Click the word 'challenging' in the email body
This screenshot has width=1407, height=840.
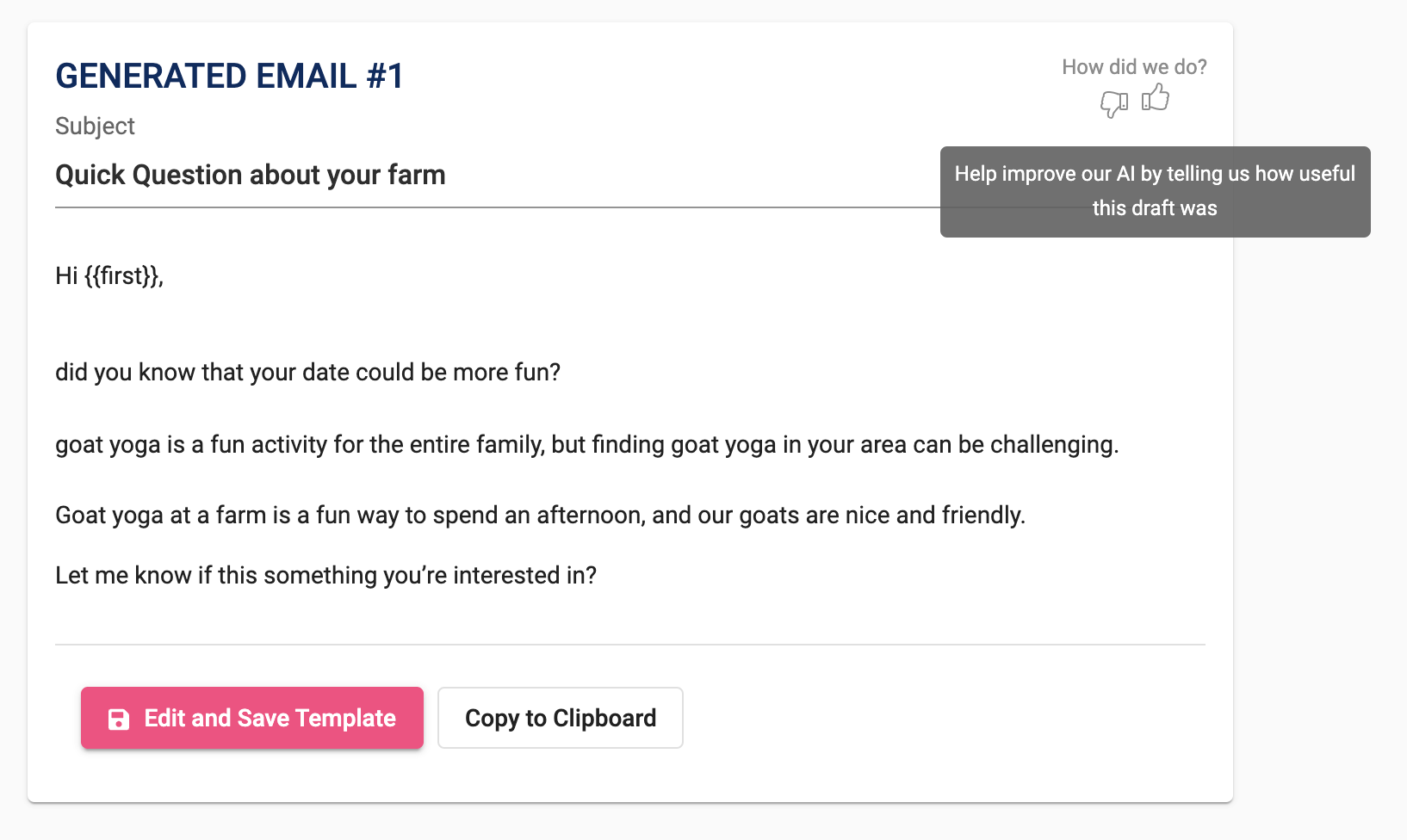[x=1051, y=444]
